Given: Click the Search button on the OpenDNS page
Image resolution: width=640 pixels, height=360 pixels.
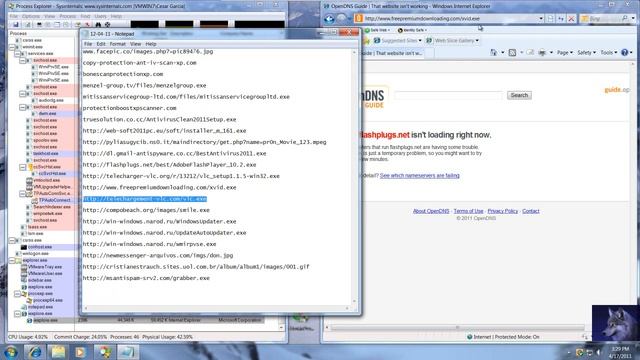Looking at the screenshot, I should [x=519, y=95].
